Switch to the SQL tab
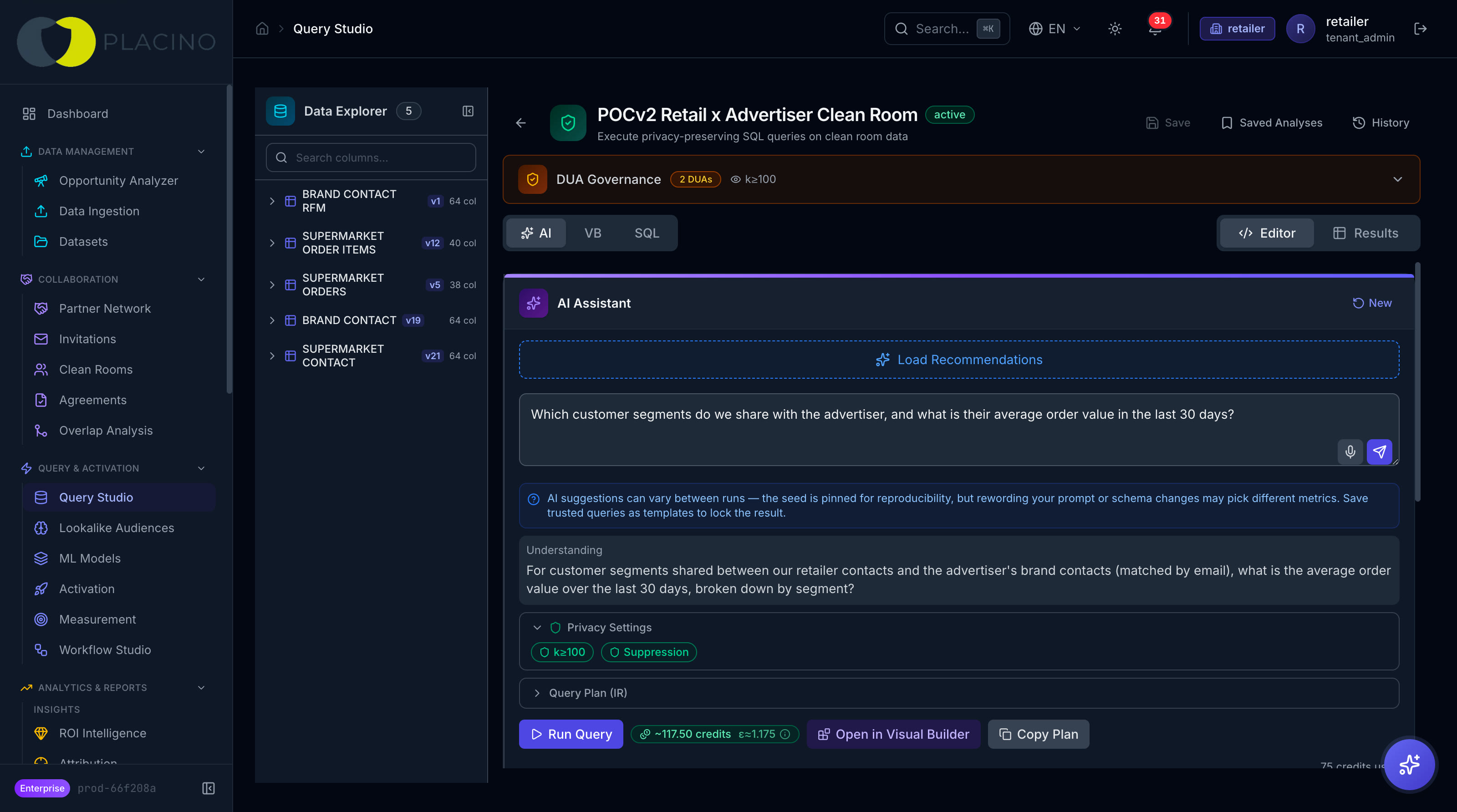The width and height of the screenshot is (1457, 812). pyautogui.click(x=647, y=233)
